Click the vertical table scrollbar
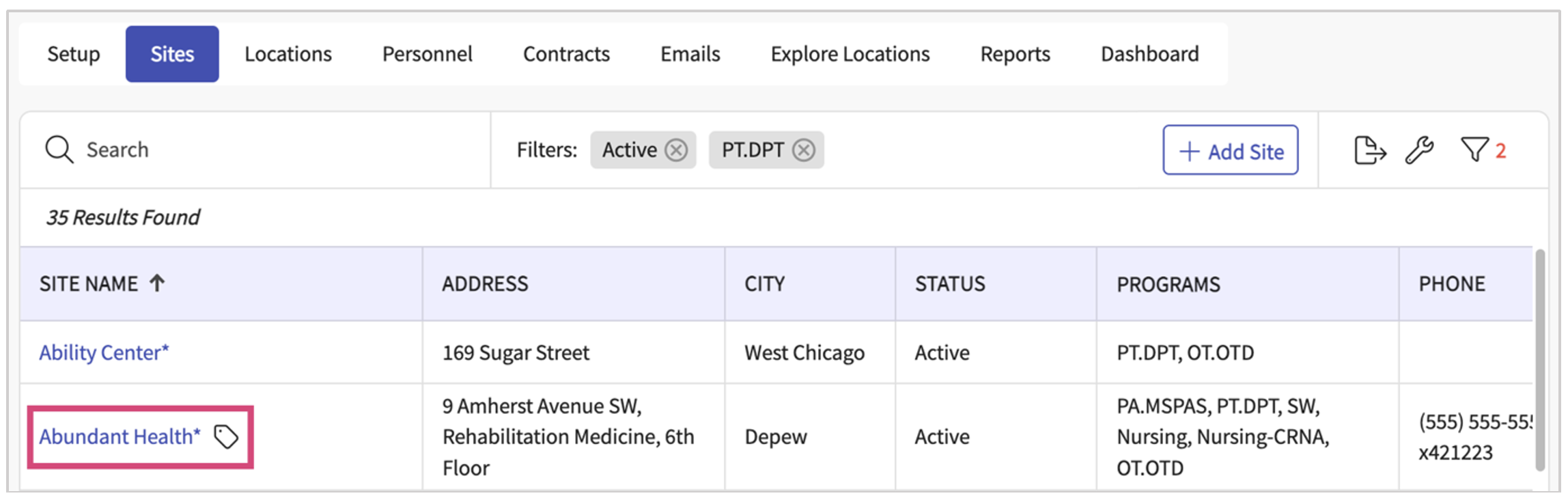The width and height of the screenshot is (1568, 500). pyautogui.click(x=1540, y=361)
